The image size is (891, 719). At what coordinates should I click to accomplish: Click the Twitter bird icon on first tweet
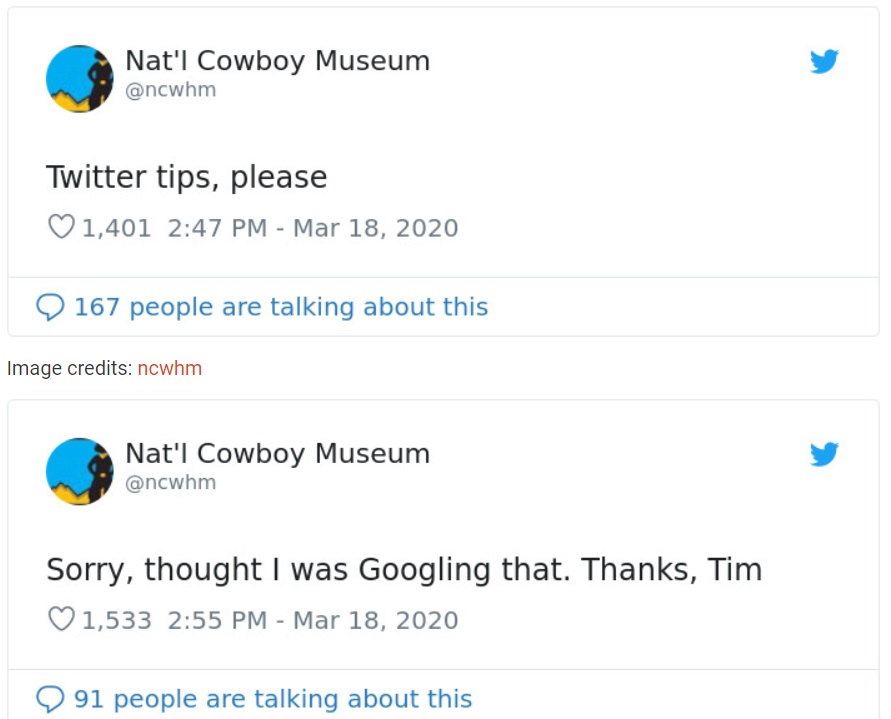point(824,62)
